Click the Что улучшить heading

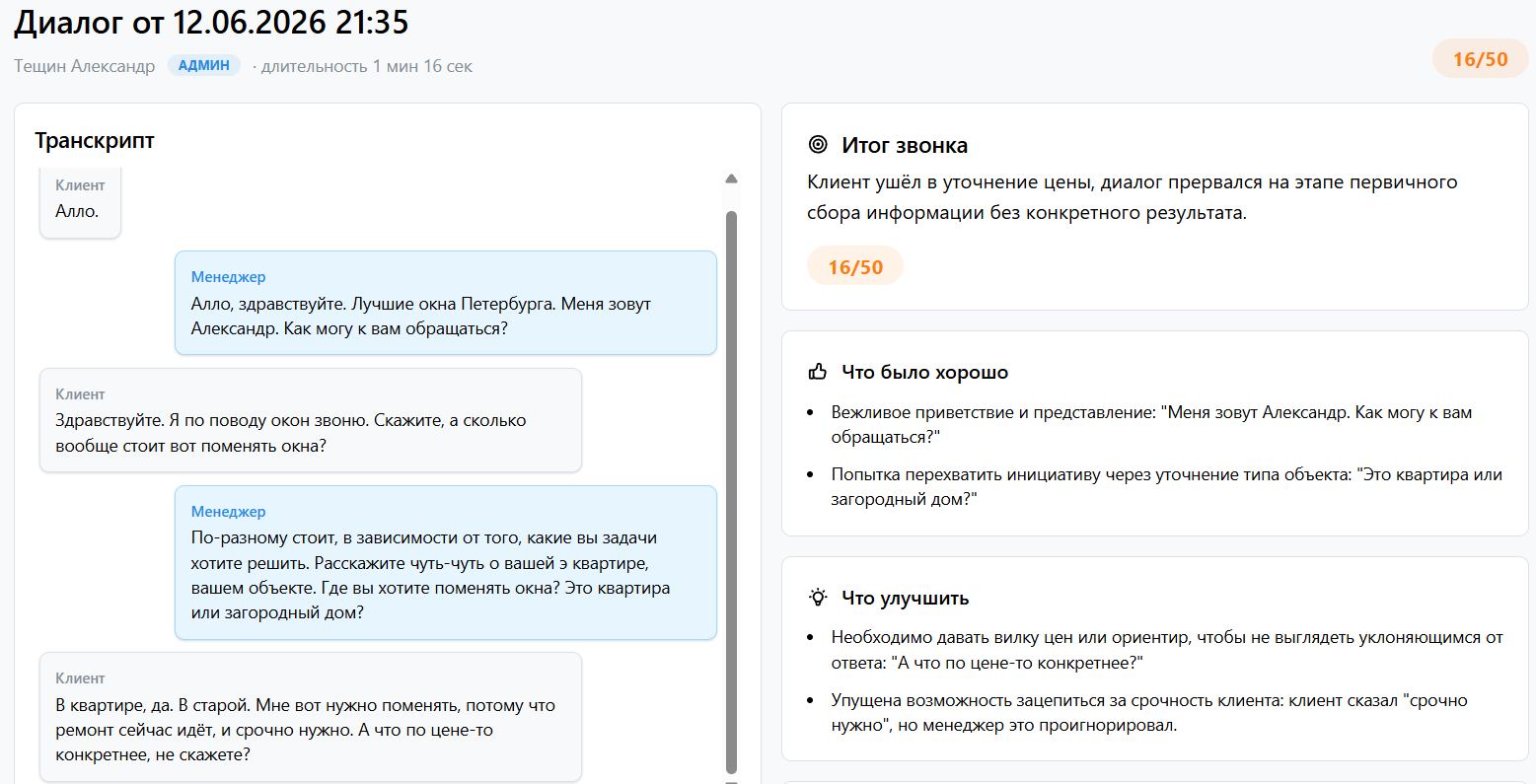point(905,598)
